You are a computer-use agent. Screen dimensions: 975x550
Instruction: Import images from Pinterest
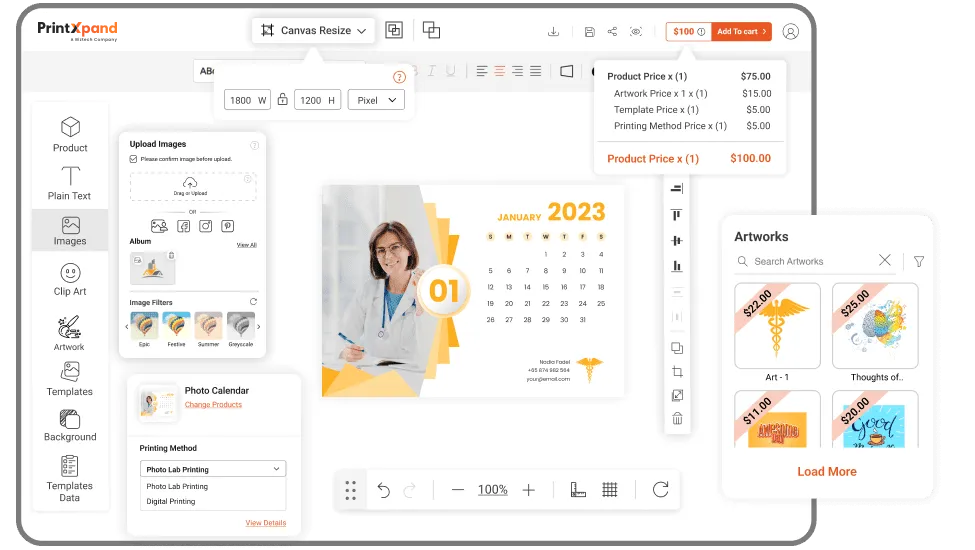[x=228, y=226]
